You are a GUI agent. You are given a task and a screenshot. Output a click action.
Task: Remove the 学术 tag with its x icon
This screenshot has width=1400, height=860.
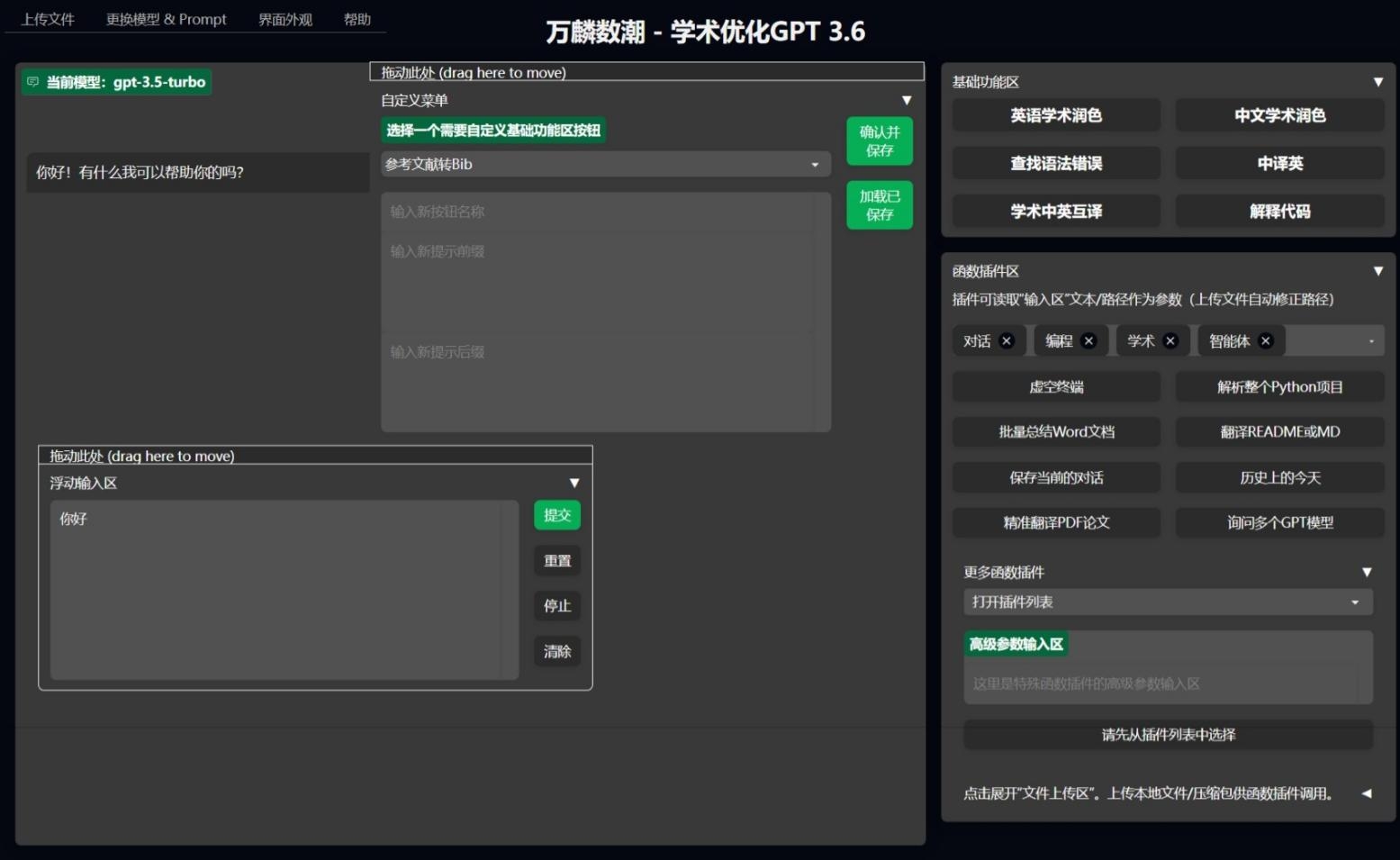pyautogui.click(x=1170, y=340)
